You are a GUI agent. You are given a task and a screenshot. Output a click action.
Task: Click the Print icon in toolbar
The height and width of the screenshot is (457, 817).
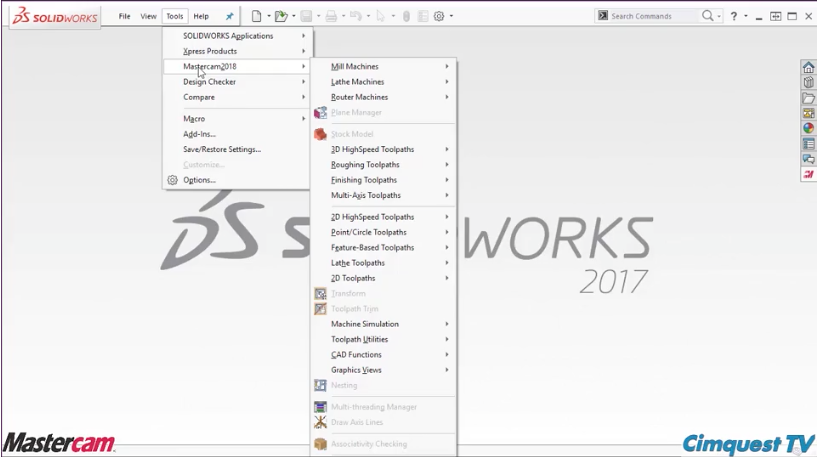(331, 16)
